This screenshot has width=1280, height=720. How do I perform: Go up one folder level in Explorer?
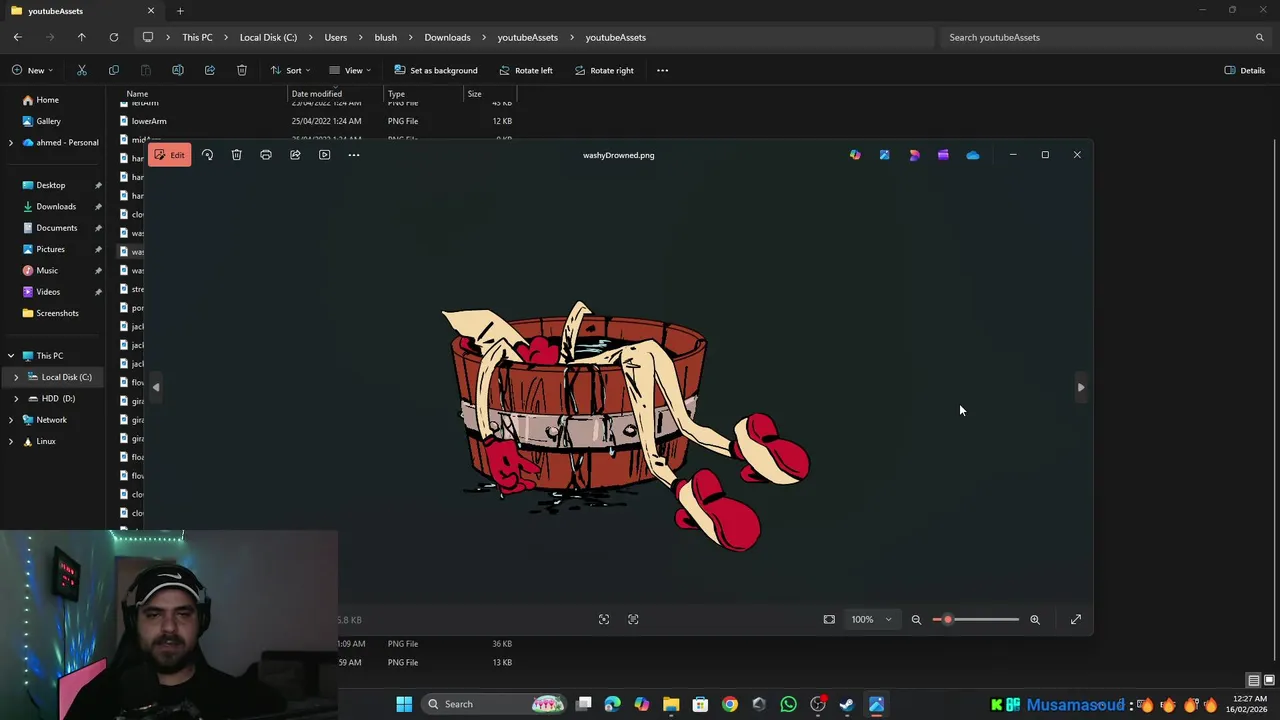(x=82, y=37)
